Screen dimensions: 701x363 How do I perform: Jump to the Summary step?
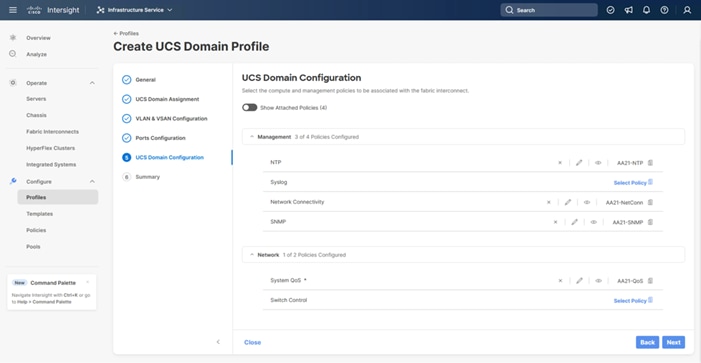click(148, 177)
